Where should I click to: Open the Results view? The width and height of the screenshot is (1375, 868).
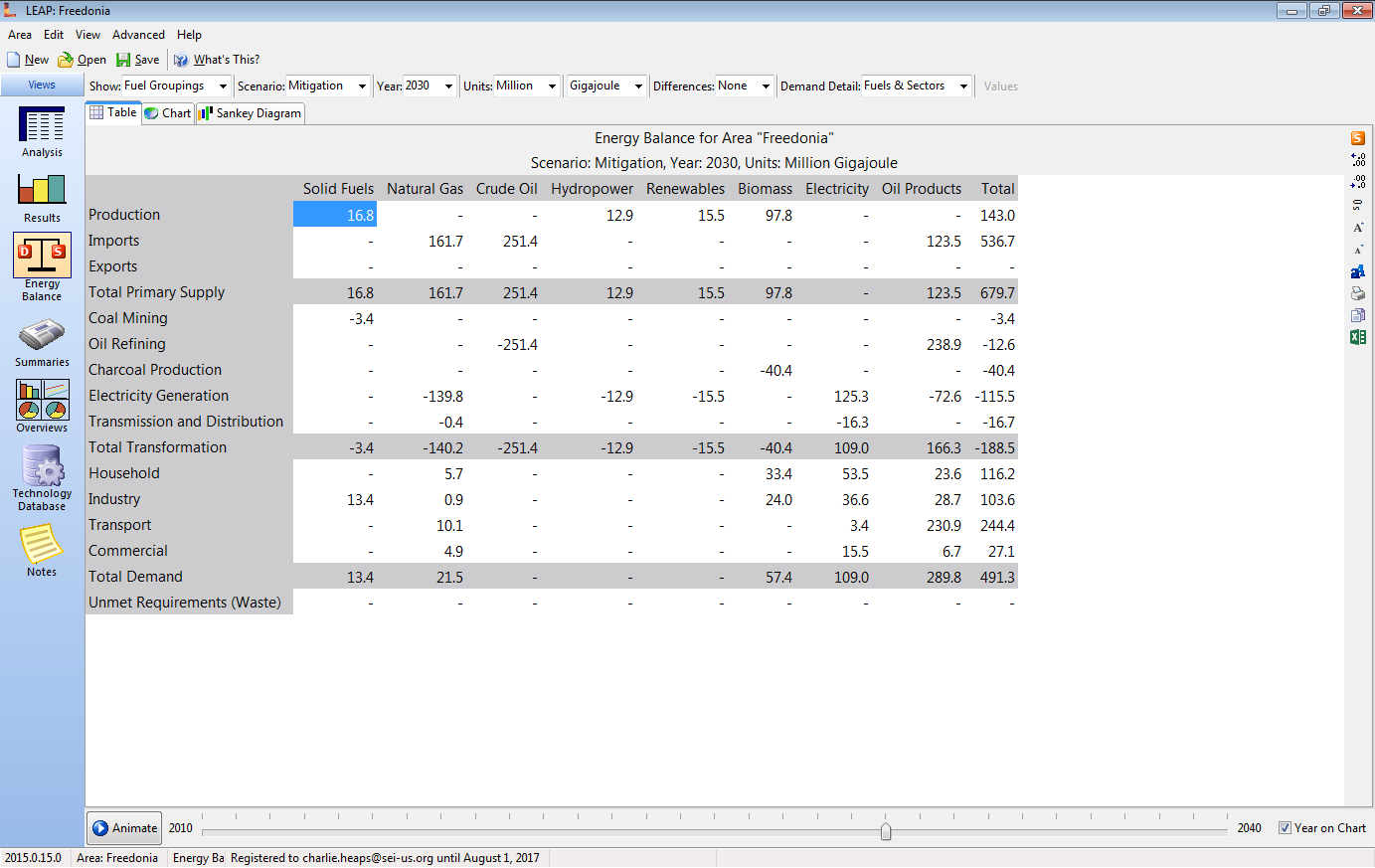click(42, 198)
